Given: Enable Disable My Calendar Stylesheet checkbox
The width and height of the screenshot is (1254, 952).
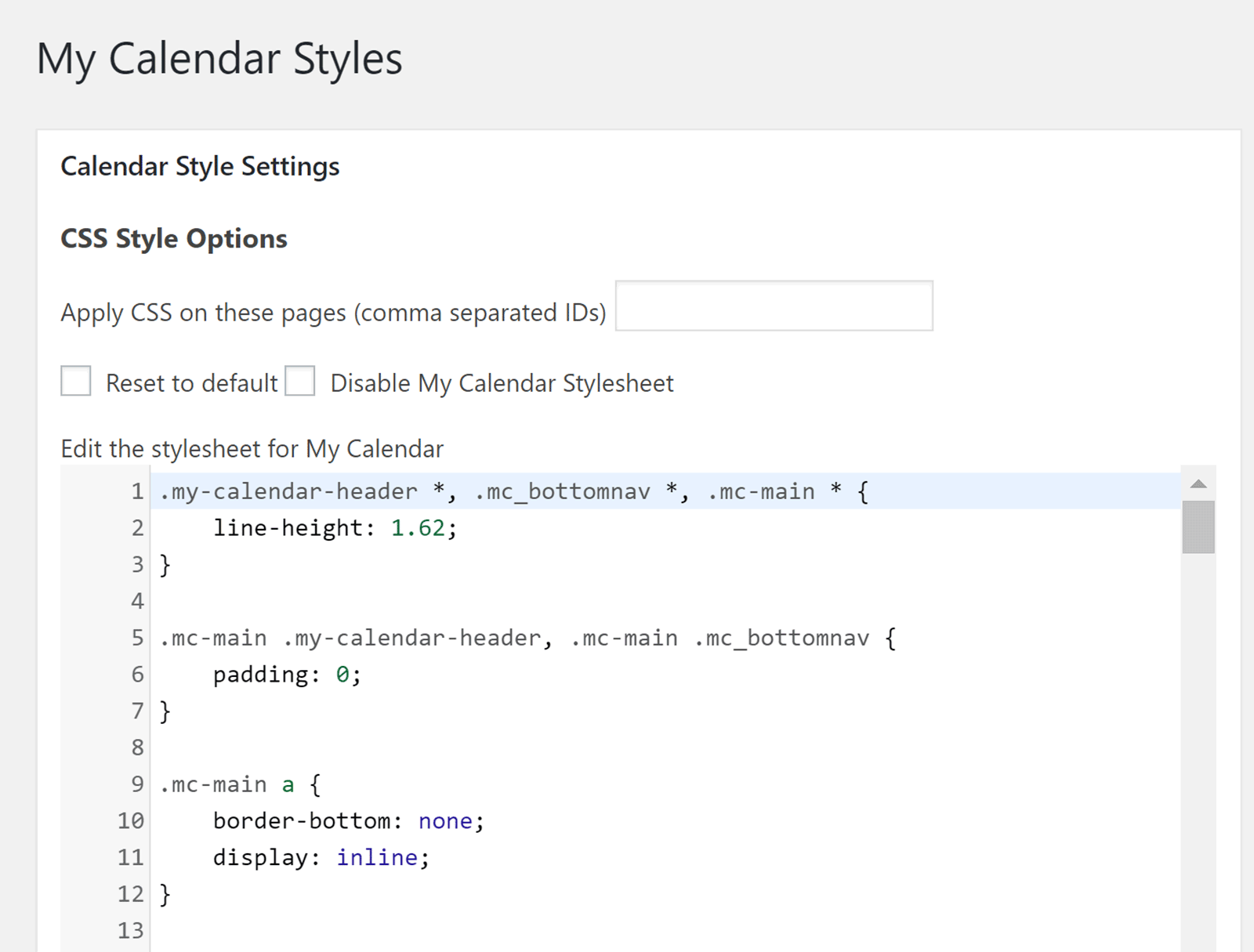Looking at the screenshot, I should click(300, 382).
